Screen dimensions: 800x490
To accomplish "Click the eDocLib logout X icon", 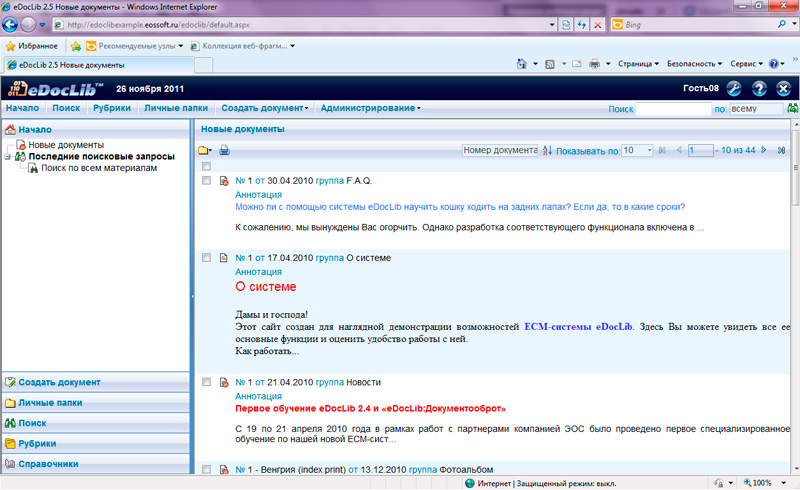I will tap(784, 88).
